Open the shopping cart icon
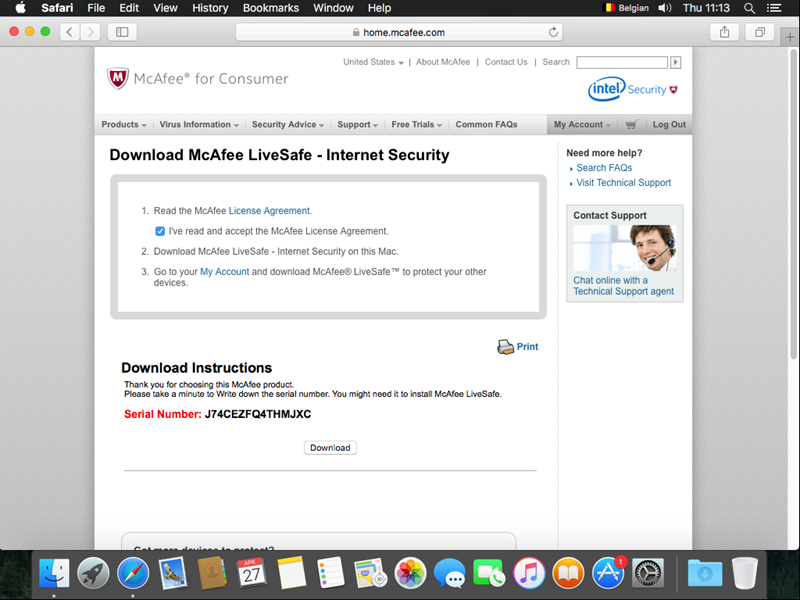Screen dimensions: 800x600 (631, 124)
